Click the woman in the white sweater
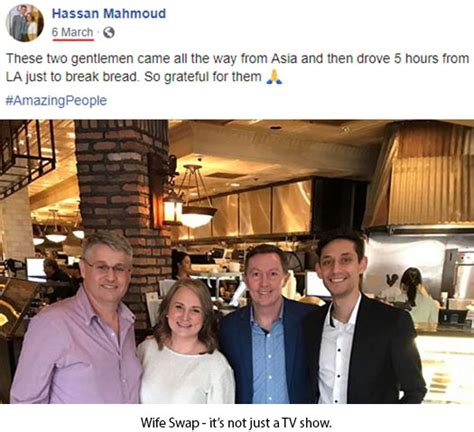474x432 pixels. 185,342
